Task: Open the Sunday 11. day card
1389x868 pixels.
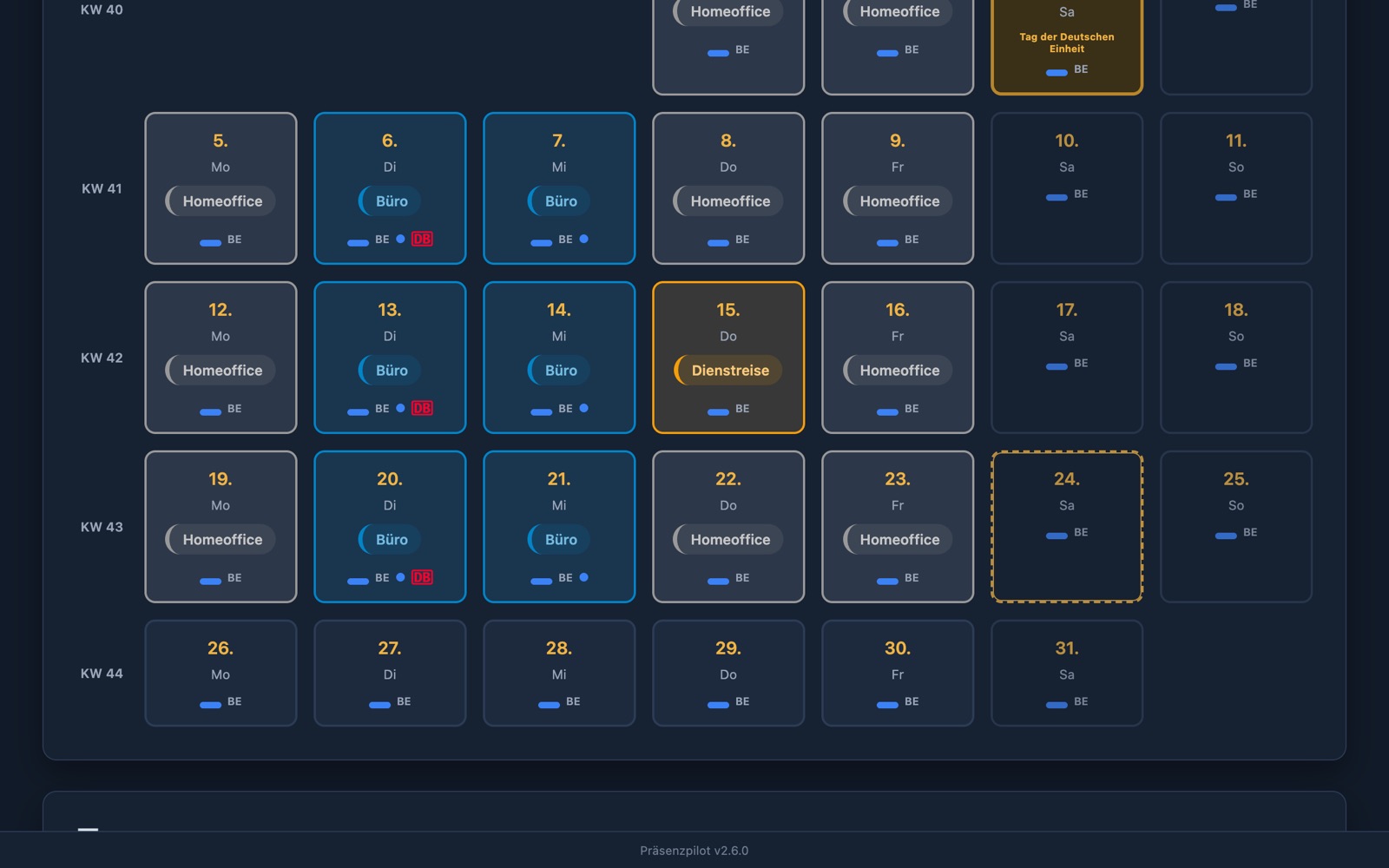Action: [x=1236, y=188]
